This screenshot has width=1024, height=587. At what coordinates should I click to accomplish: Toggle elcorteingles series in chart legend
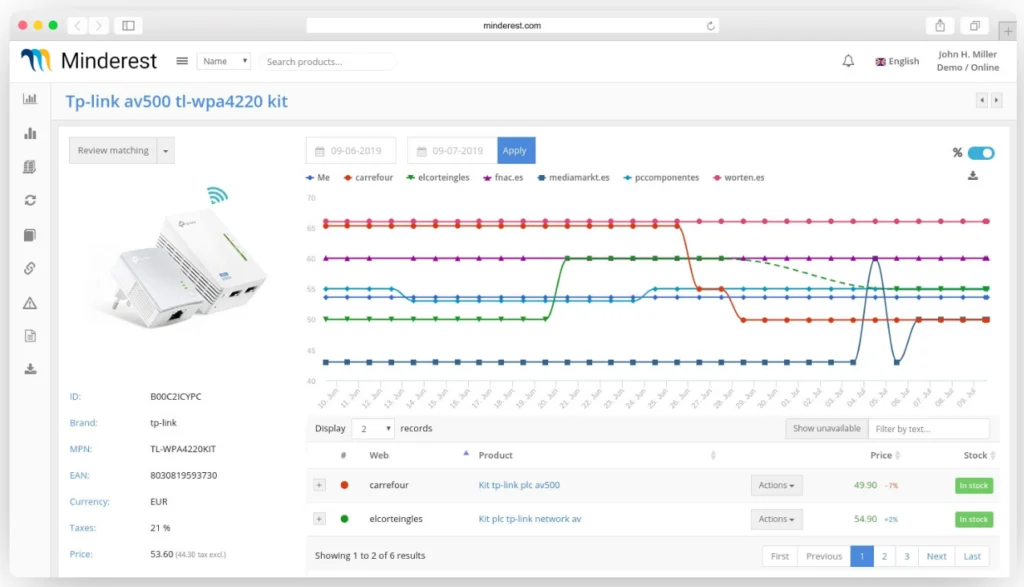(x=438, y=178)
